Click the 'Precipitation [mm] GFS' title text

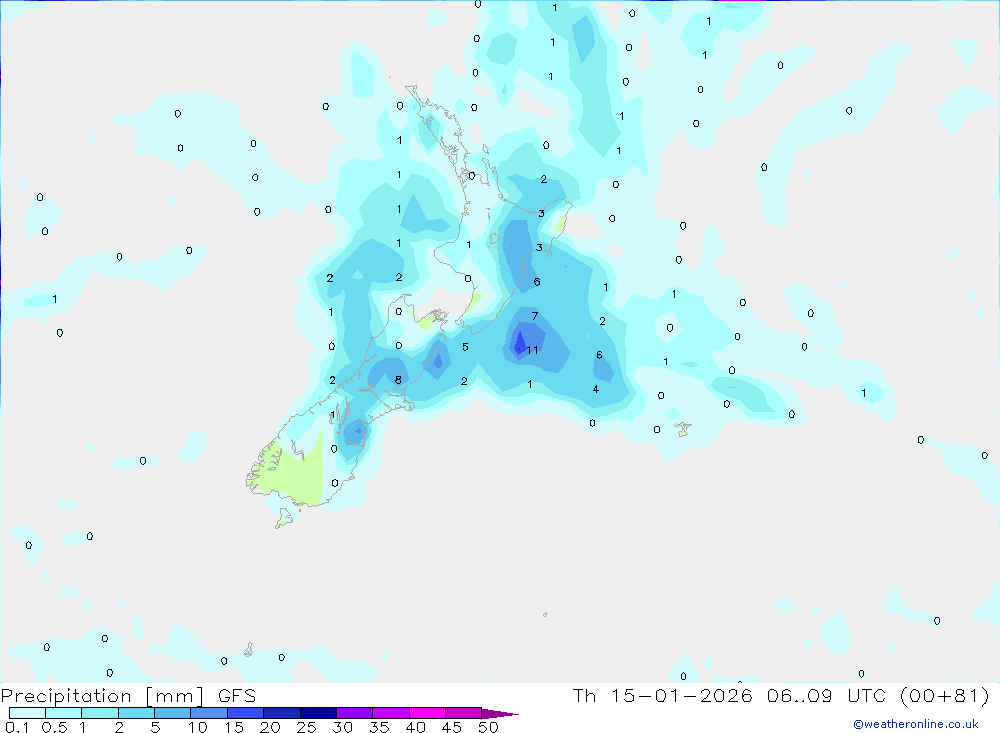pyautogui.click(x=128, y=696)
